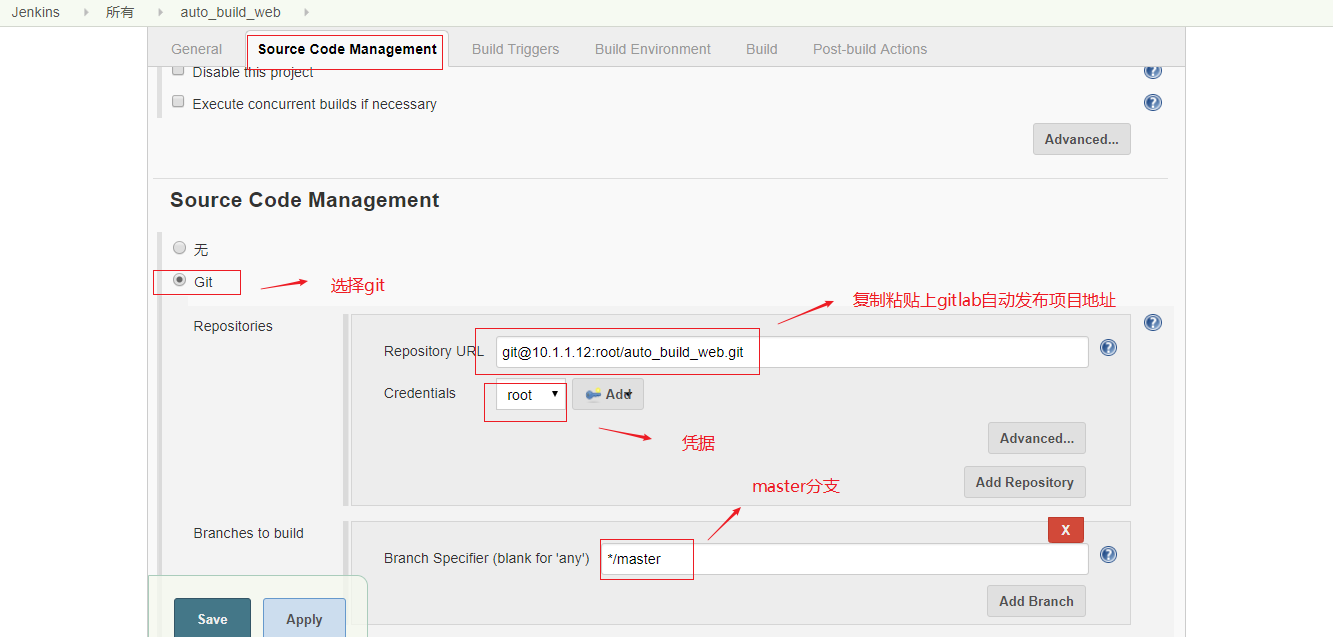Image resolution: width=1333 pixels, height=637 pixels.
Task: Open the Build tab
Action: (761, 49)
